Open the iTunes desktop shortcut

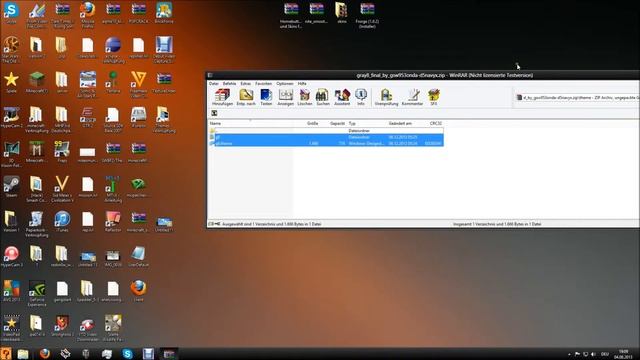point(62,222)
